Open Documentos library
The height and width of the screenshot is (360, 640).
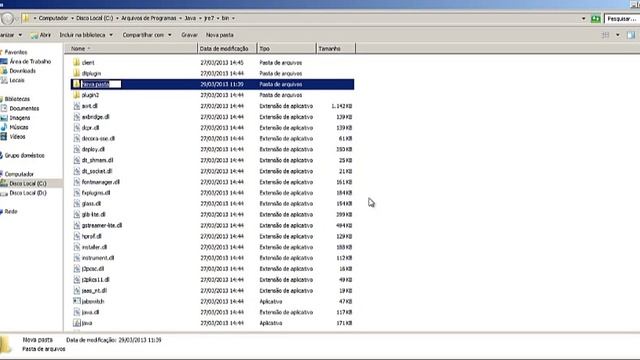(24, 109)
